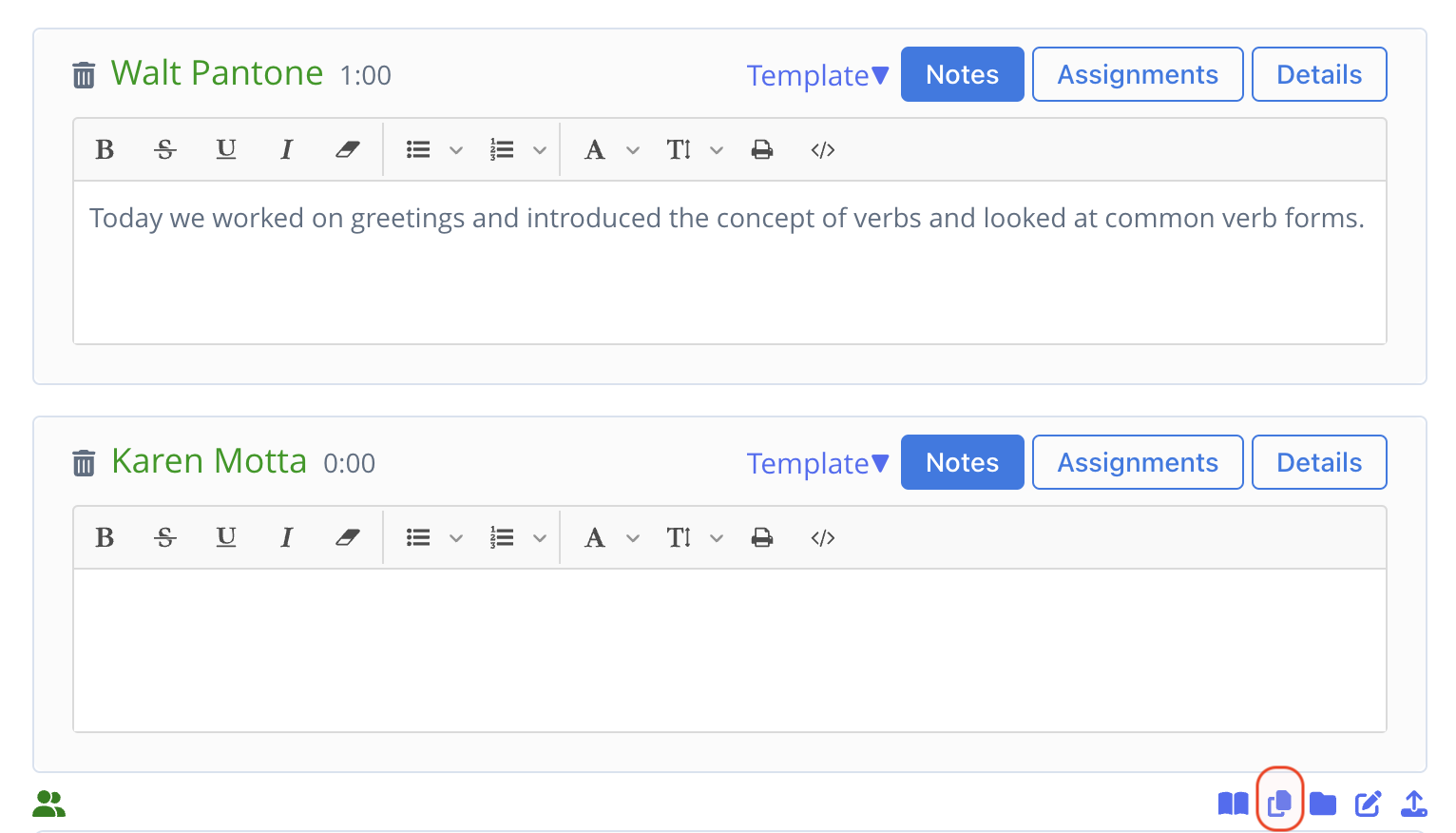The image size is (1456, 833).
Task: Open font color dropdown arrow in Walt Pantone's editor
Action: tap(633, 150)
